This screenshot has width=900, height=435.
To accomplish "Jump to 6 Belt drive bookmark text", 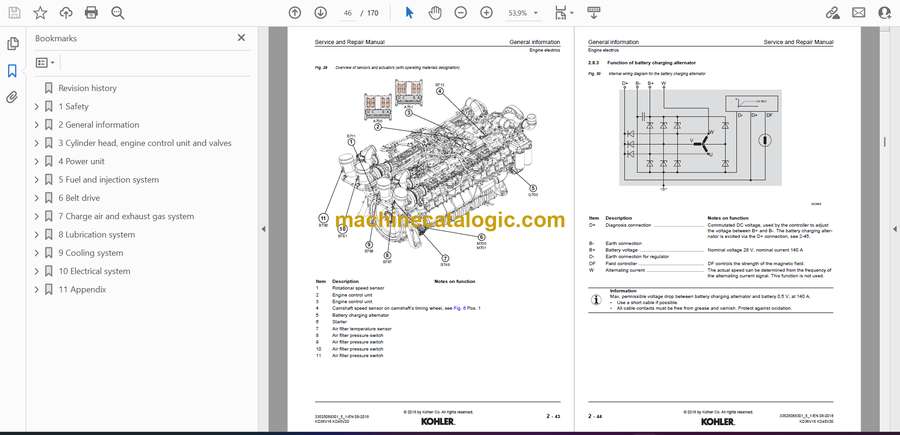I will (x=79, y=198).
